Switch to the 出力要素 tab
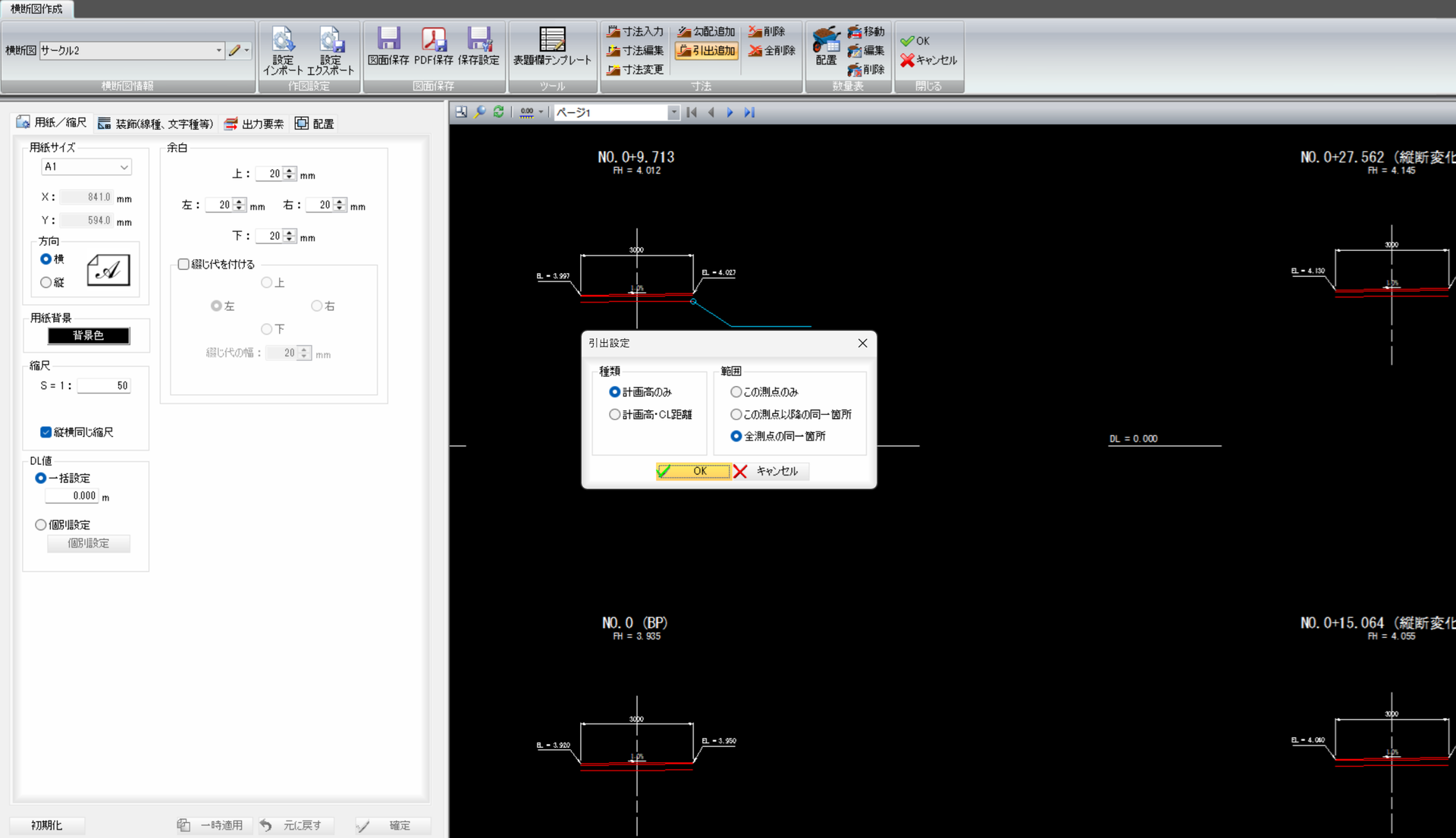Viewport: 1456px width, 838px height. [255, 124]
